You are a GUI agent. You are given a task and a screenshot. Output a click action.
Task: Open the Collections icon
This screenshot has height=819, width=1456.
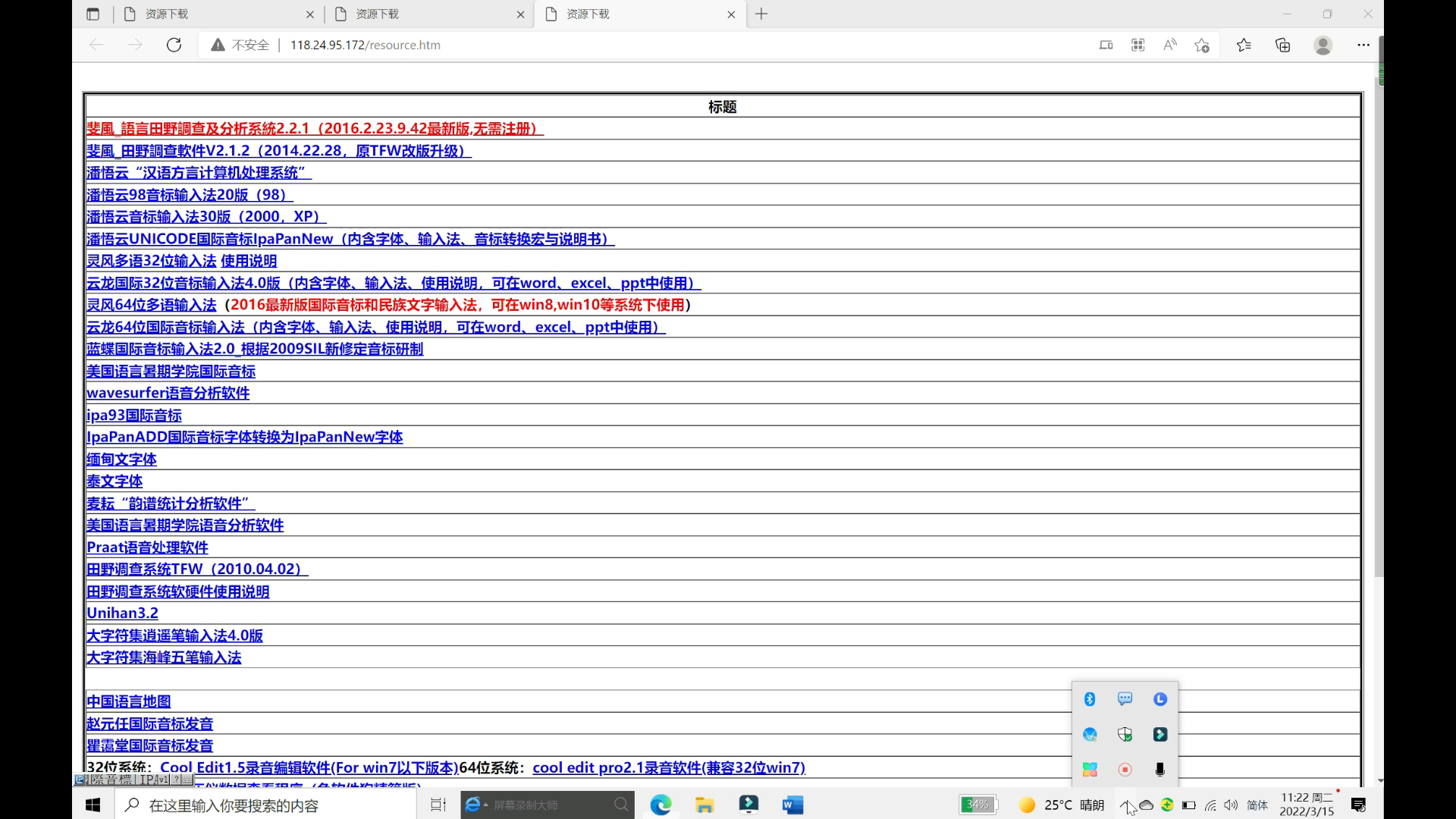pos(1283,45)
